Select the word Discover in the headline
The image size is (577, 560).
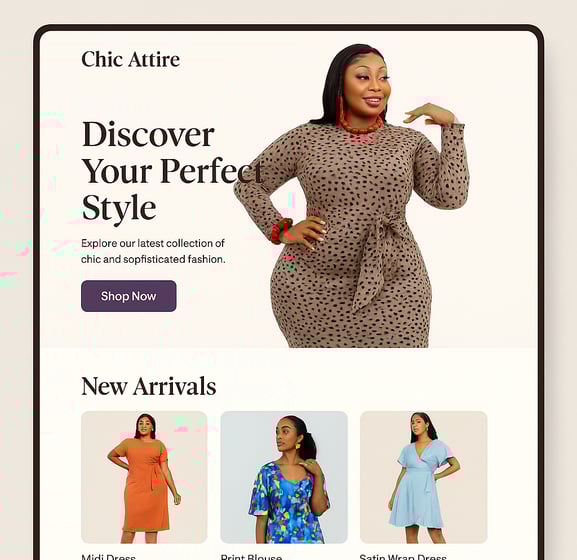point(148,134)
